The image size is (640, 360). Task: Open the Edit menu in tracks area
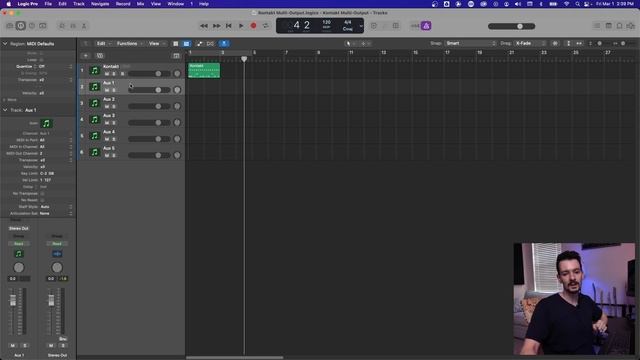coord(103,43)
